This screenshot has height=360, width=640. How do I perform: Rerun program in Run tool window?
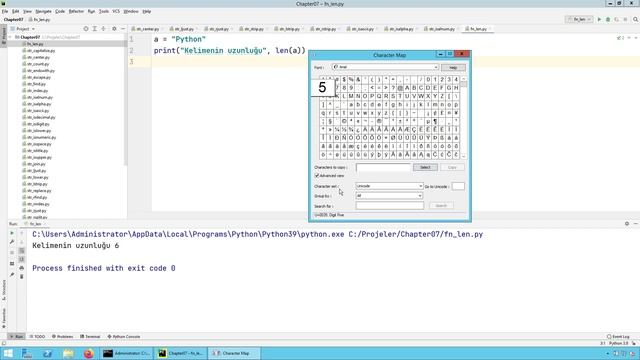(12, 233)
